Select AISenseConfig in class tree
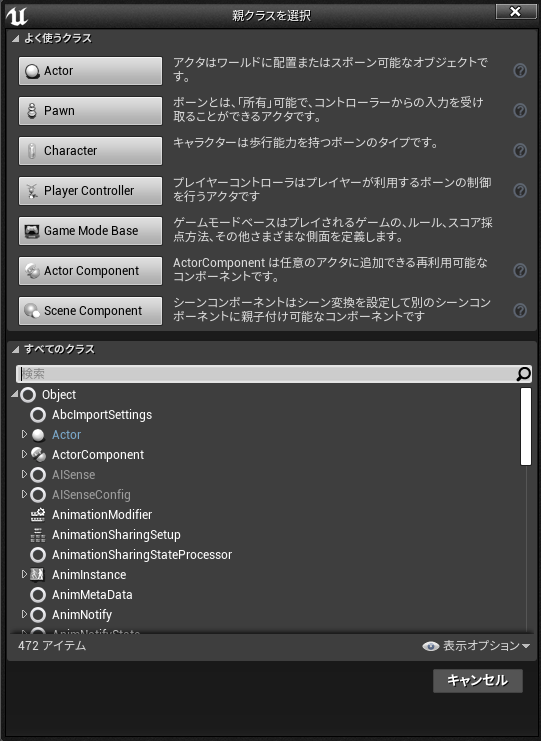 point(91,495)
